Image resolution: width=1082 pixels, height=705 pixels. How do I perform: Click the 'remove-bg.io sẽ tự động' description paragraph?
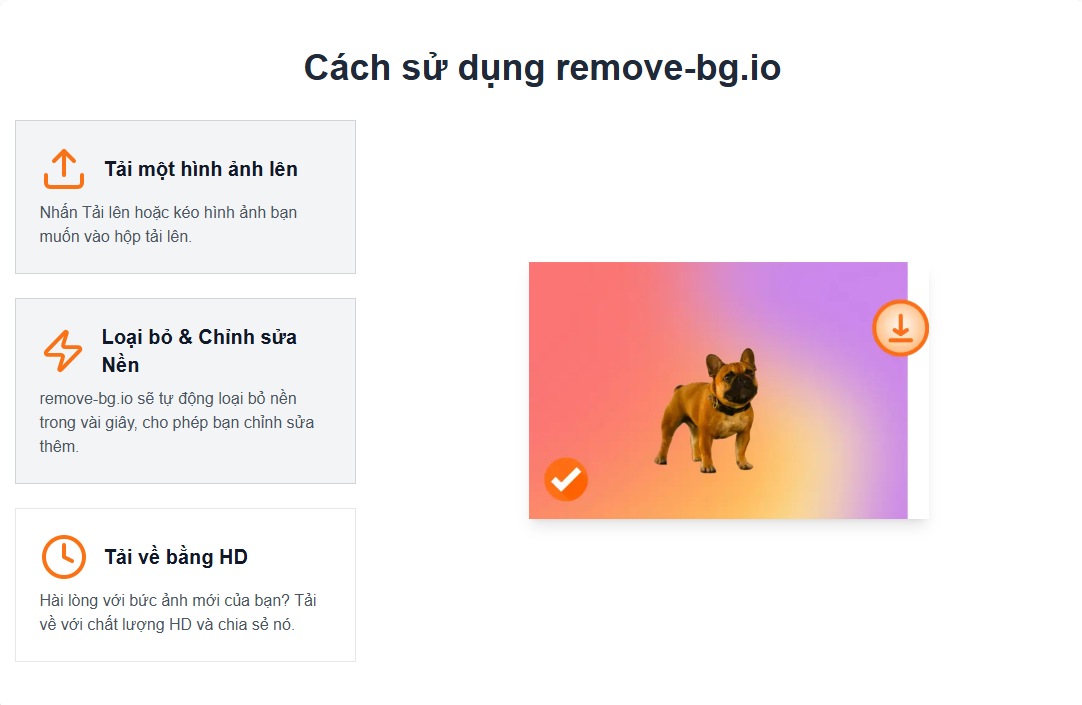pos(177,422)
